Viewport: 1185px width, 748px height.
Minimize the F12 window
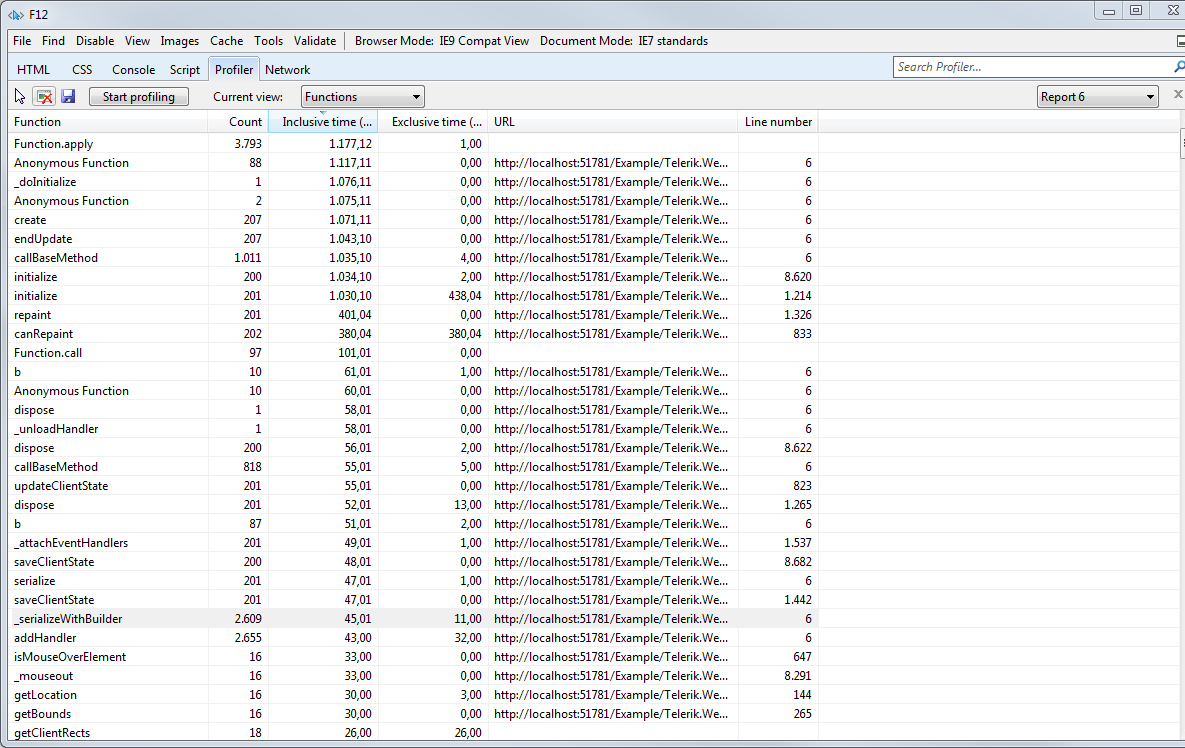(x=1109, y=11)
